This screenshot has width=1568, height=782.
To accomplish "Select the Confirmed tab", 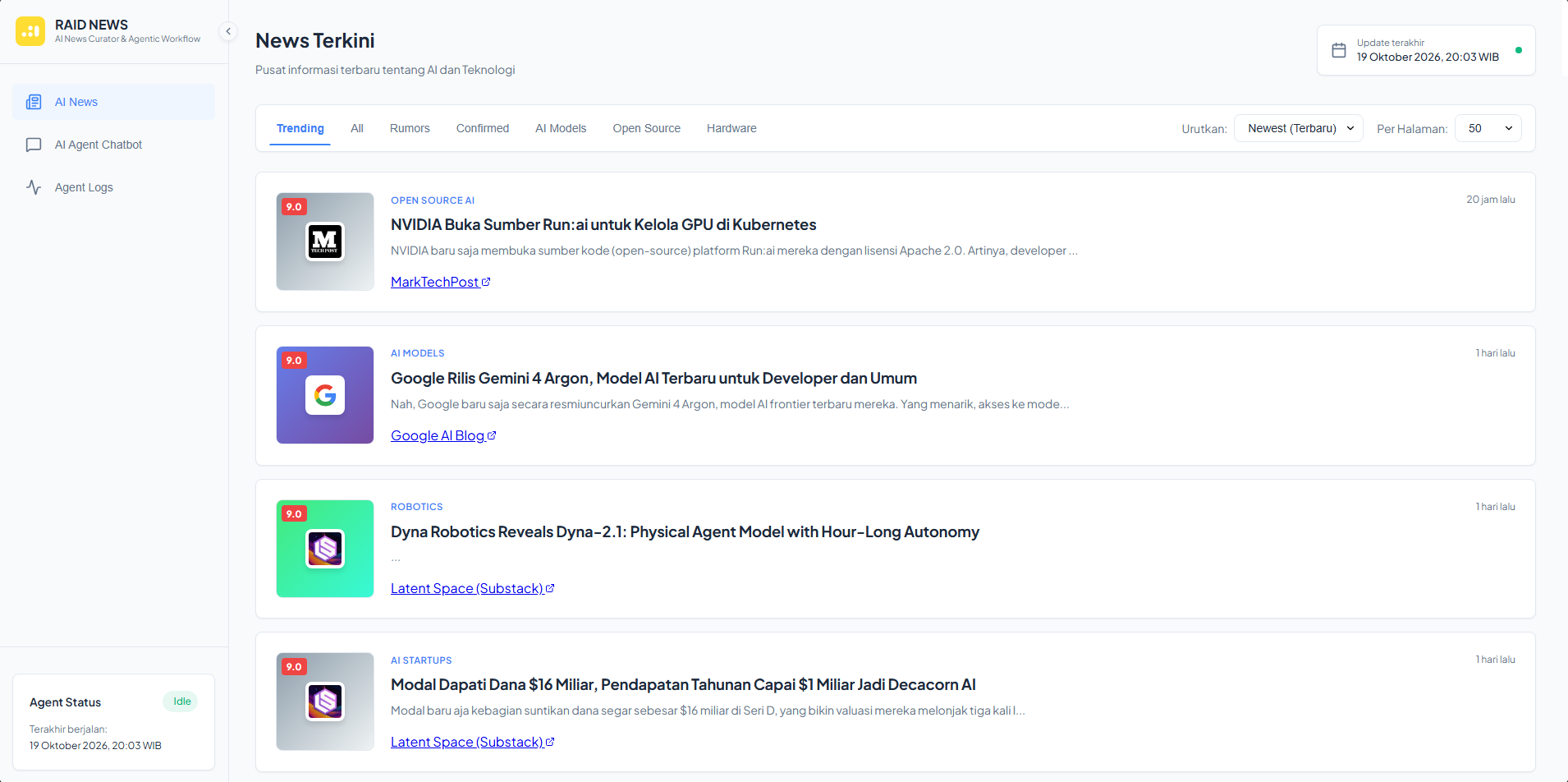I will pos(483,128).
